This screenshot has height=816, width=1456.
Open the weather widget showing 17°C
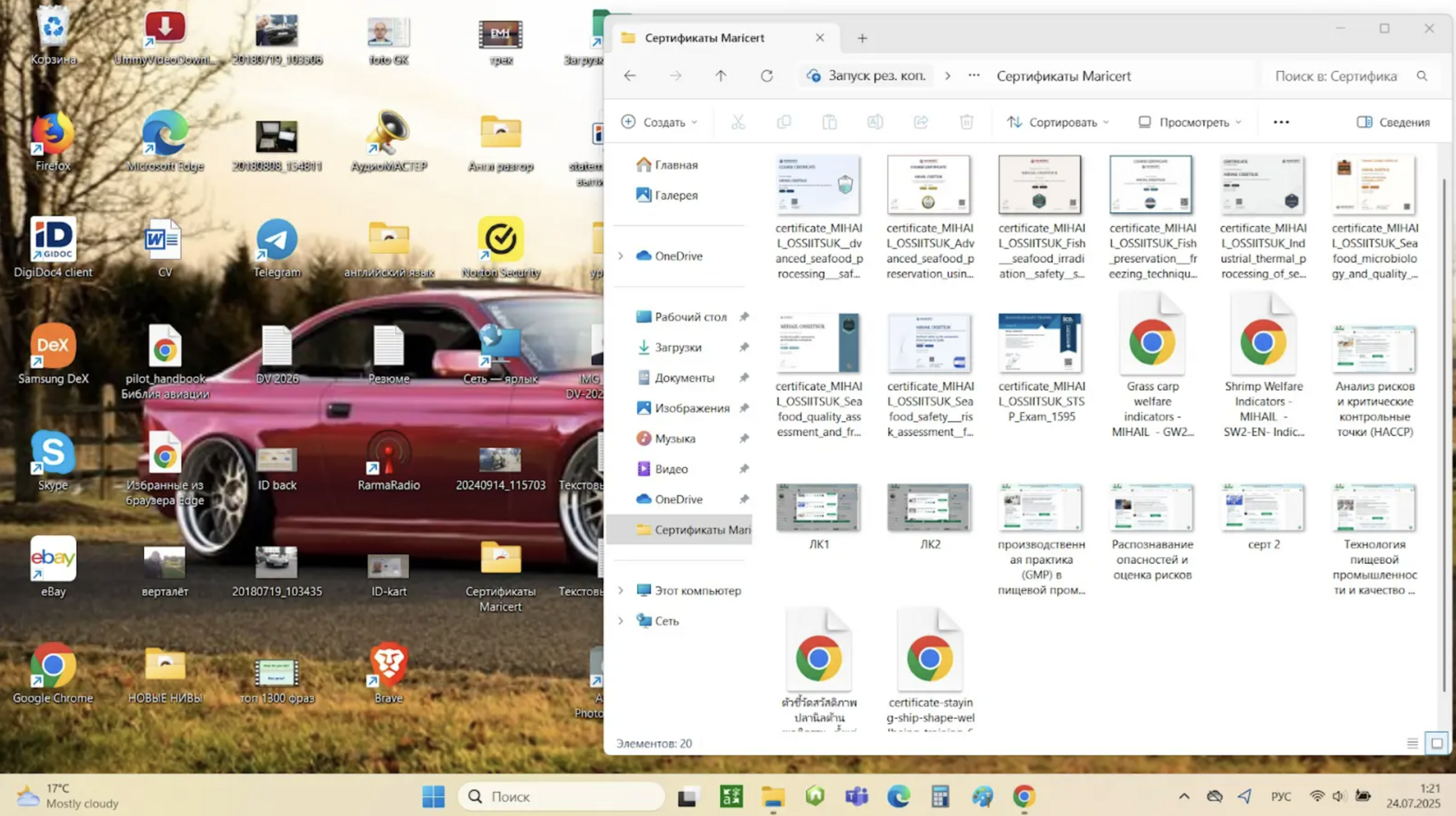click(x=68, y=796)
